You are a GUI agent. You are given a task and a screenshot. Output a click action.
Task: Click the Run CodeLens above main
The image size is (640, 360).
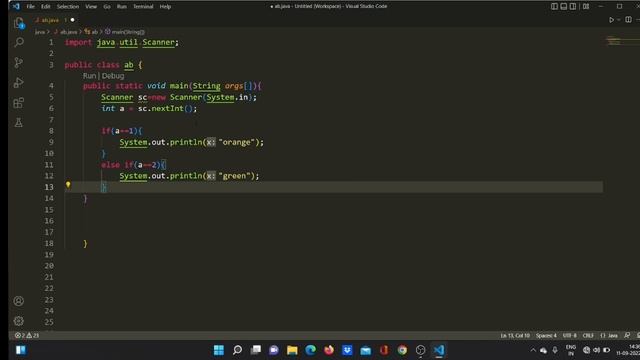(x=89, y=76)
